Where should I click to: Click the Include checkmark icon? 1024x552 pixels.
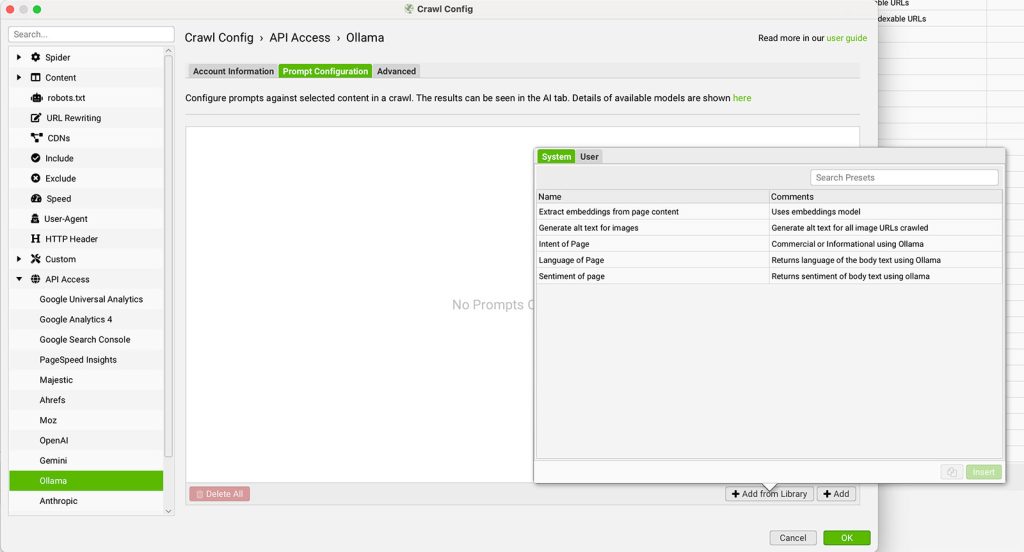pos(35,158)
